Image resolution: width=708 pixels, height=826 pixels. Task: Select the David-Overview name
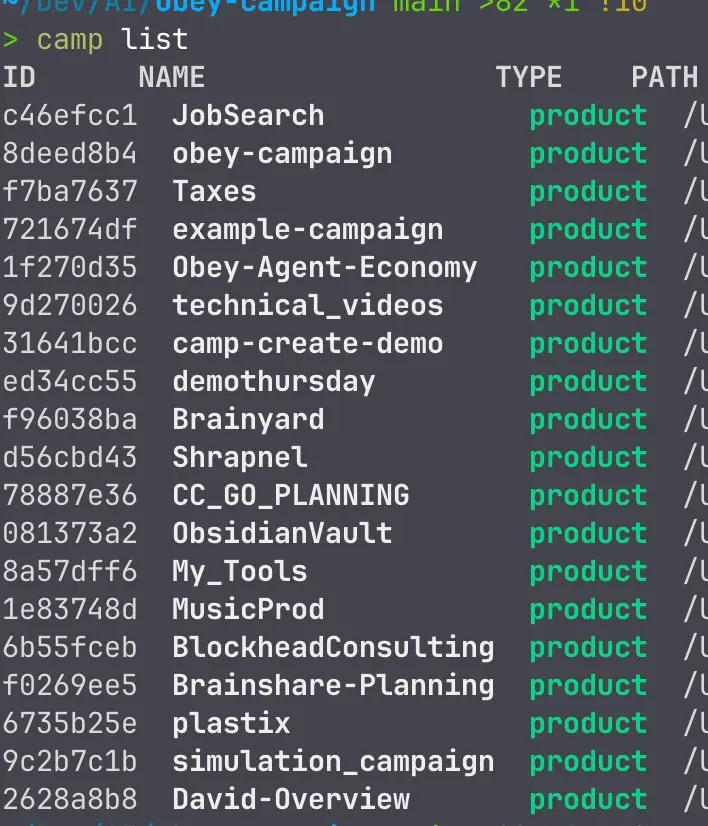(291, 799)
